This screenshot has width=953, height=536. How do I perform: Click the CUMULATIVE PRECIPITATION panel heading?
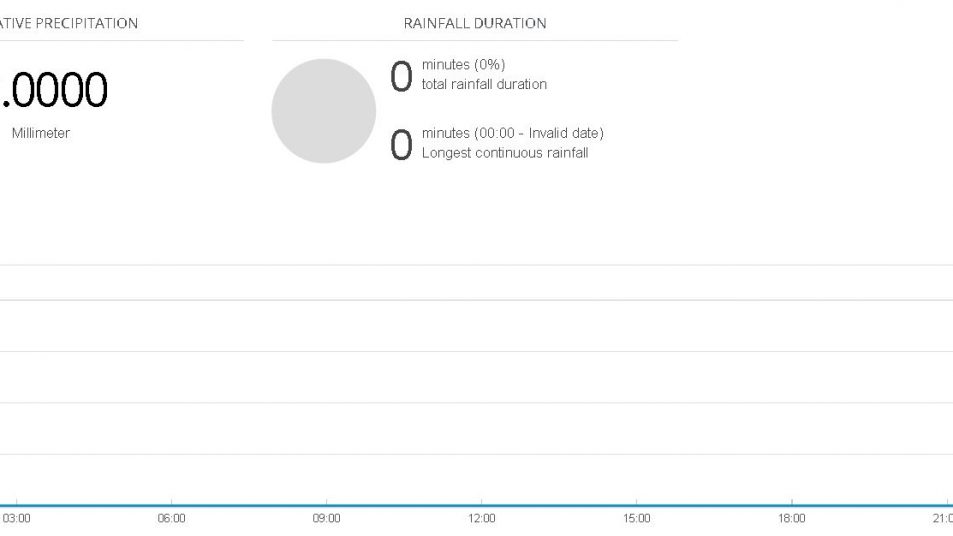[x=69, y=23]
